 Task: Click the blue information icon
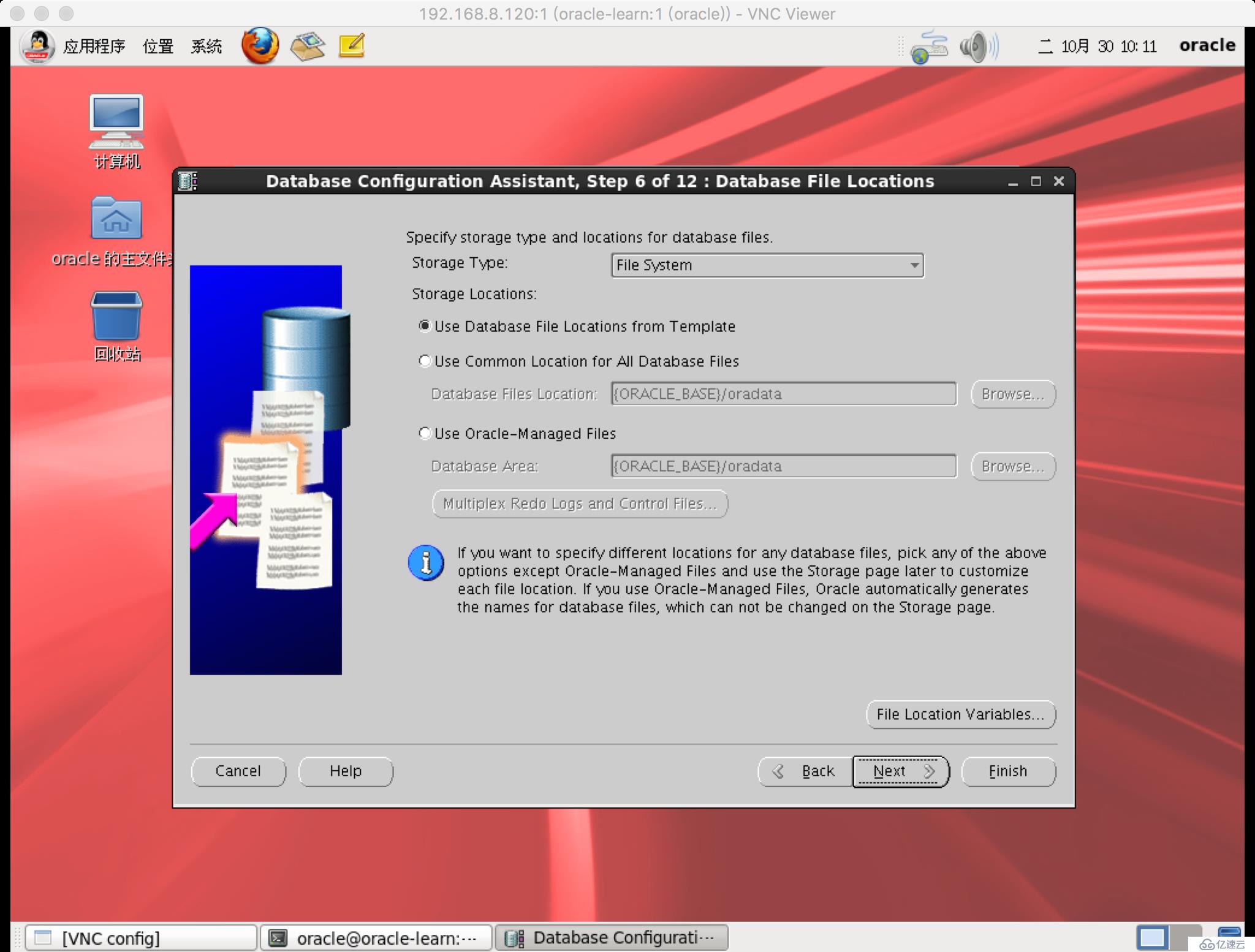[x=426, y=562]
